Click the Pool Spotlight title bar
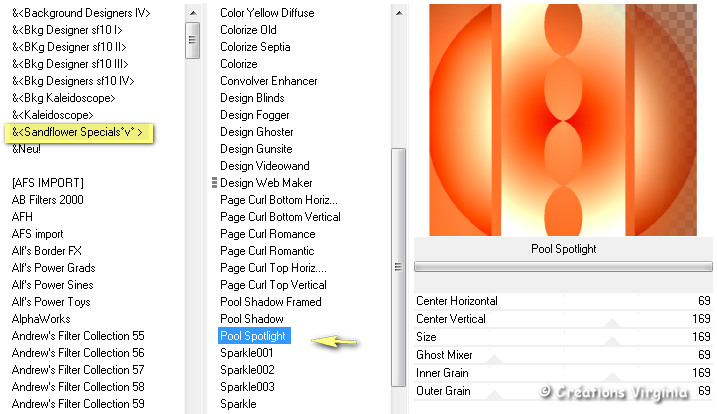 point(562,248)
